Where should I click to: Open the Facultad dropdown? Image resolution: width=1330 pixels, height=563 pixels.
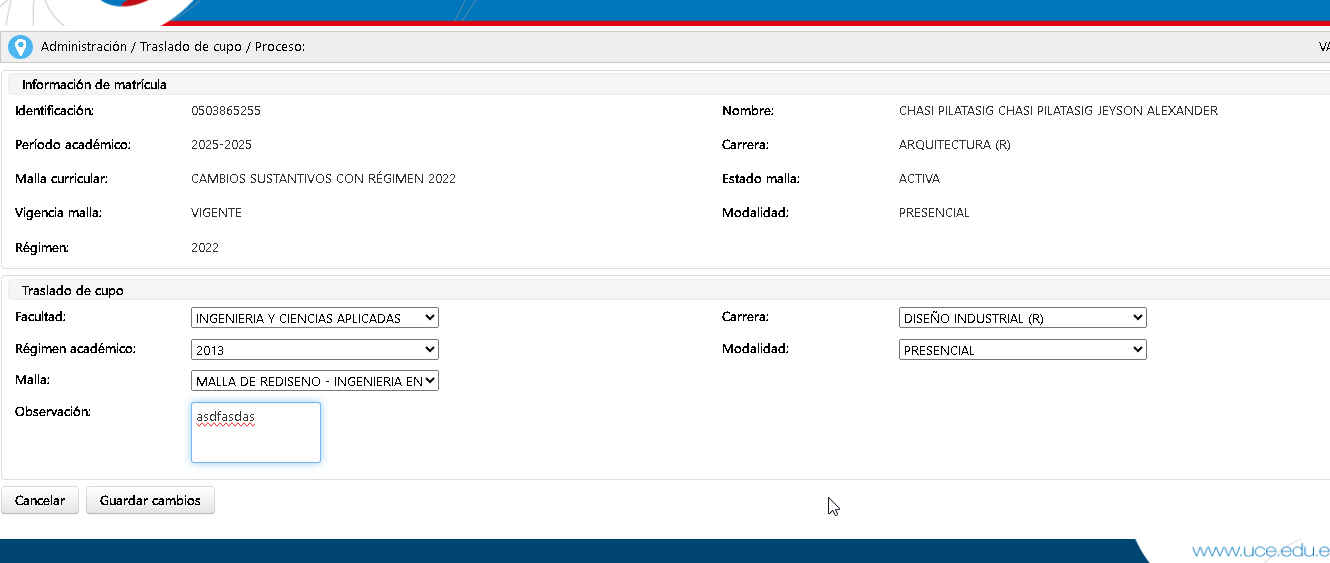pyautogui.click(x=314, y=318)
